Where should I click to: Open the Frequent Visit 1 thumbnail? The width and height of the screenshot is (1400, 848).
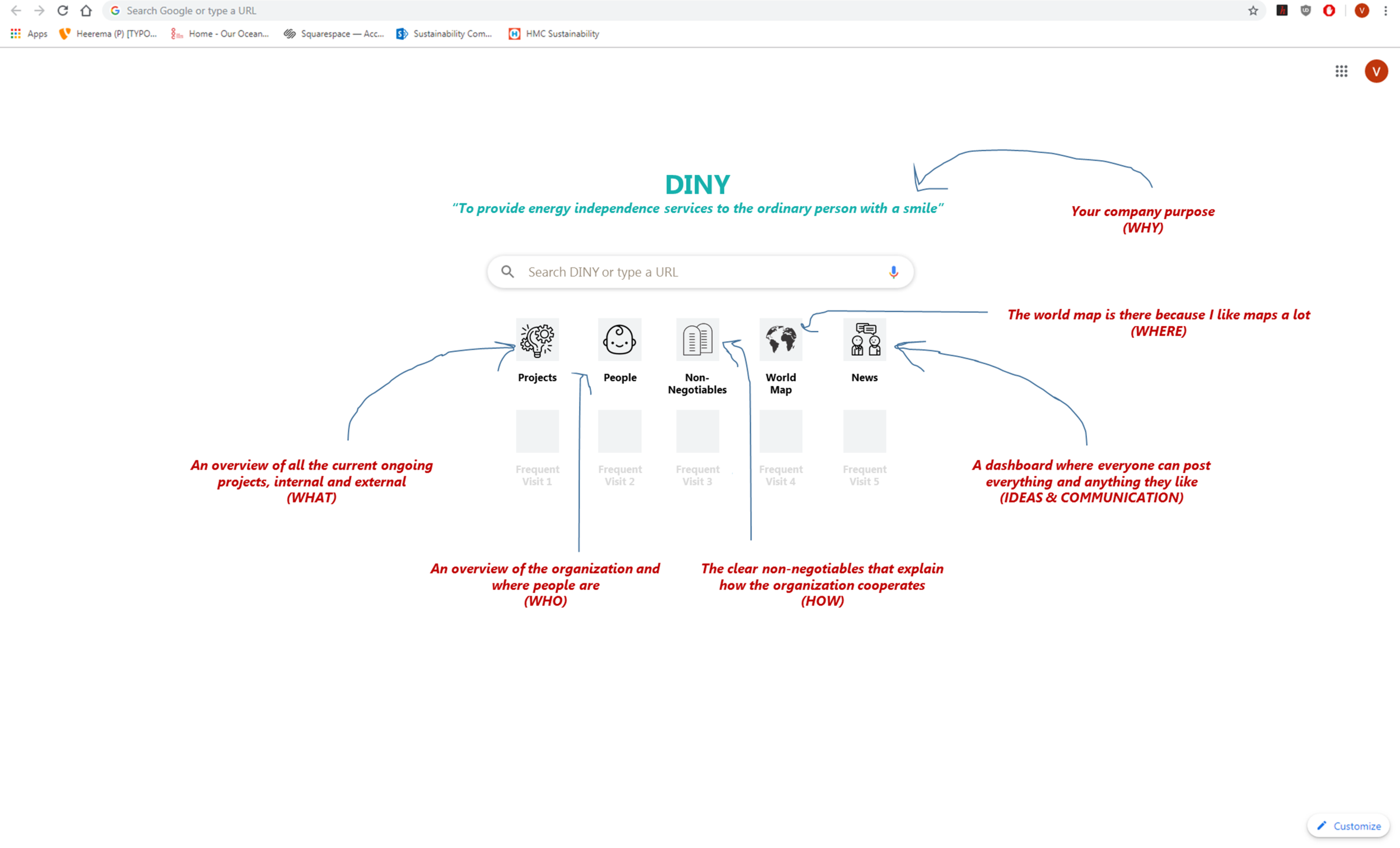pos(537,431)
